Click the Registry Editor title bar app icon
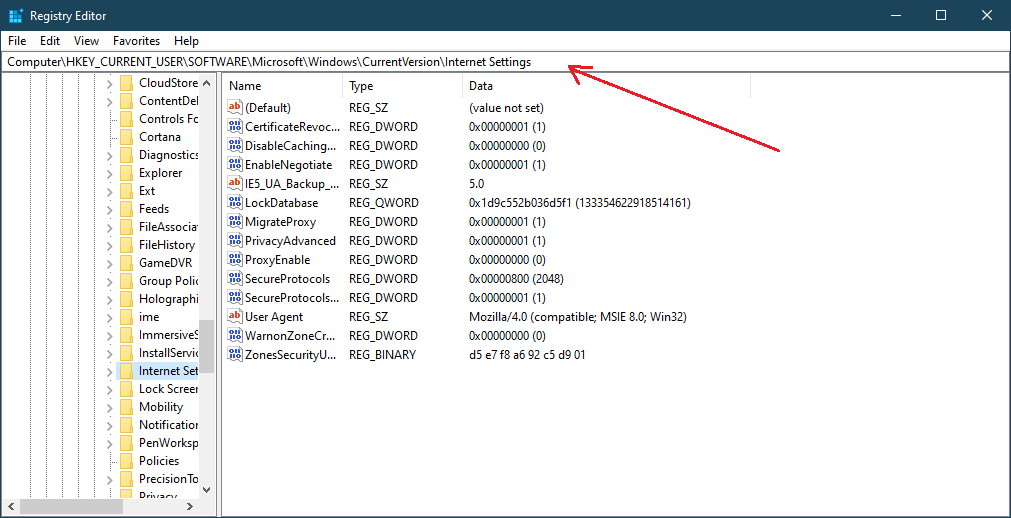This screenshot has height=518, width=1011. (16, 15)
